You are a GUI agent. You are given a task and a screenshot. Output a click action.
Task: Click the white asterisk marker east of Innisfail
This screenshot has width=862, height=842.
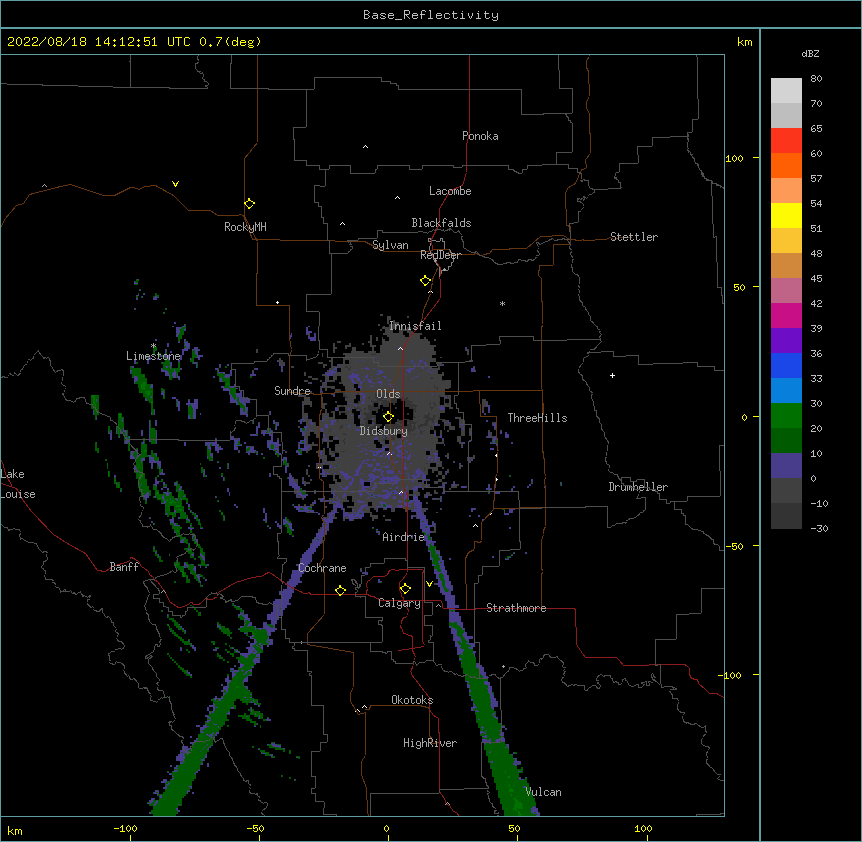[502, 303]
